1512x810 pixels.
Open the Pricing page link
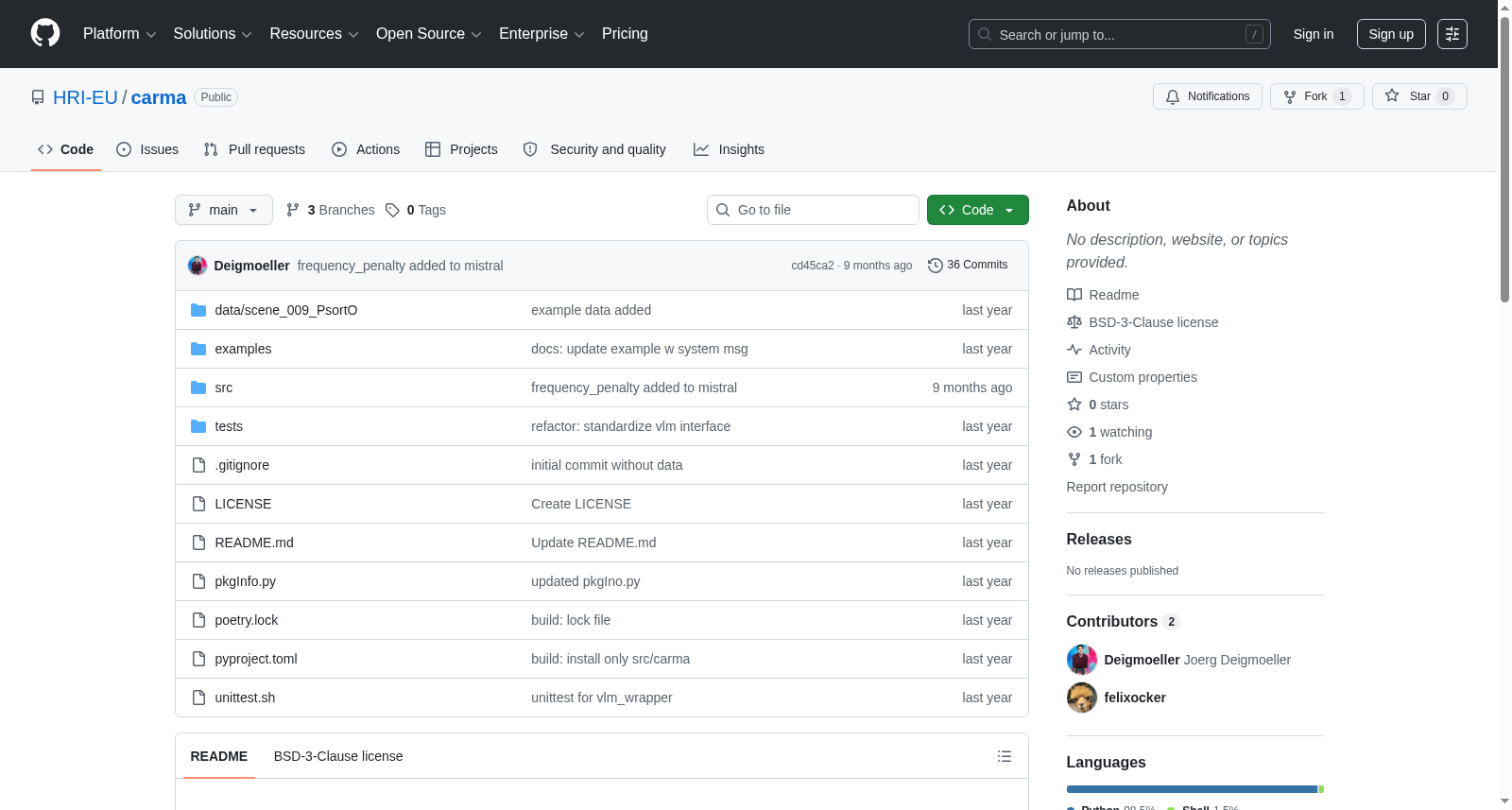pos(625,34)
